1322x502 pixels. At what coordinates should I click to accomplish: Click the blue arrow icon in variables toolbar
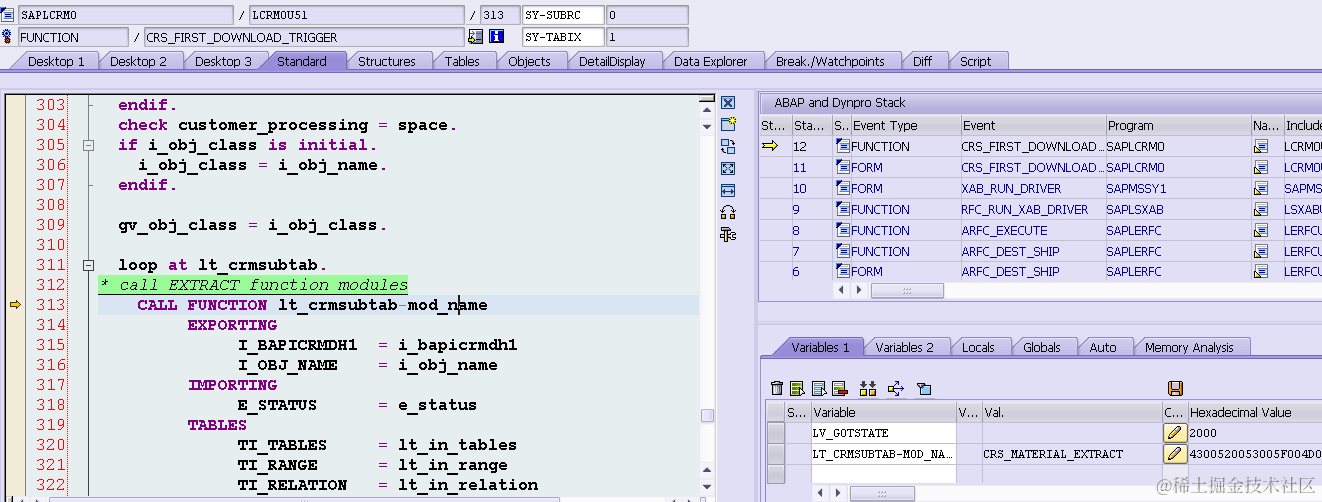pyautogui.click(x=896, y=388)
